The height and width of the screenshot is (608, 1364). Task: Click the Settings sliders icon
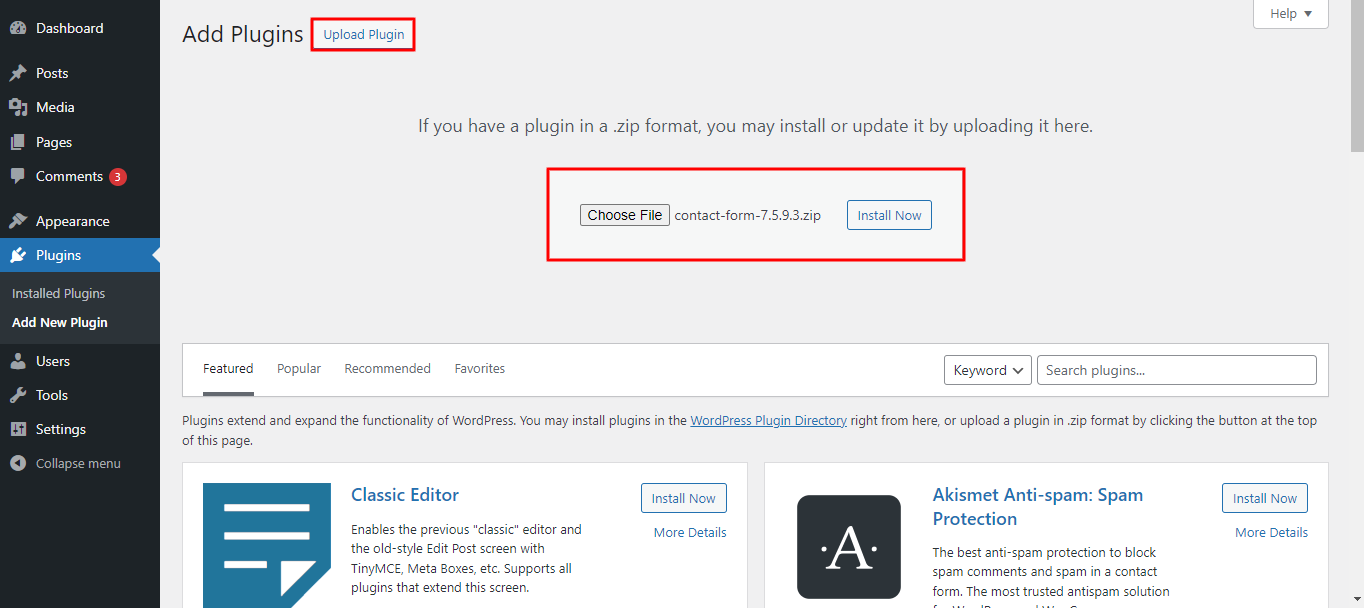(18, 429)
